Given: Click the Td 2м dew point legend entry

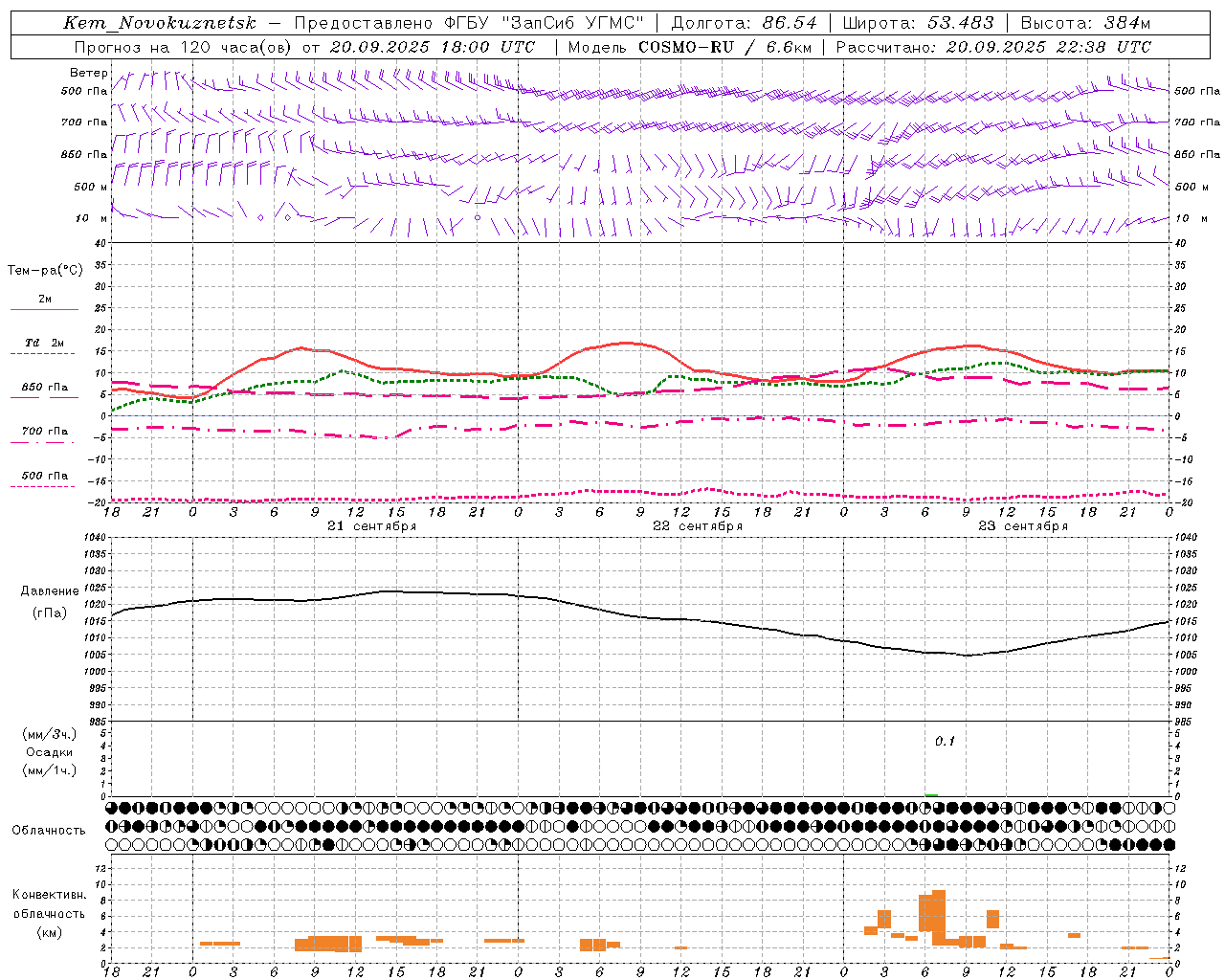Looking at the screenshot, I should (45, 343).
